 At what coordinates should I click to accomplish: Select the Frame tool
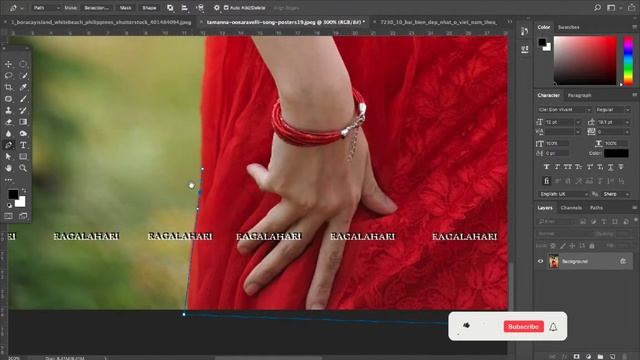pyautogui.click(x=8, y=99)
